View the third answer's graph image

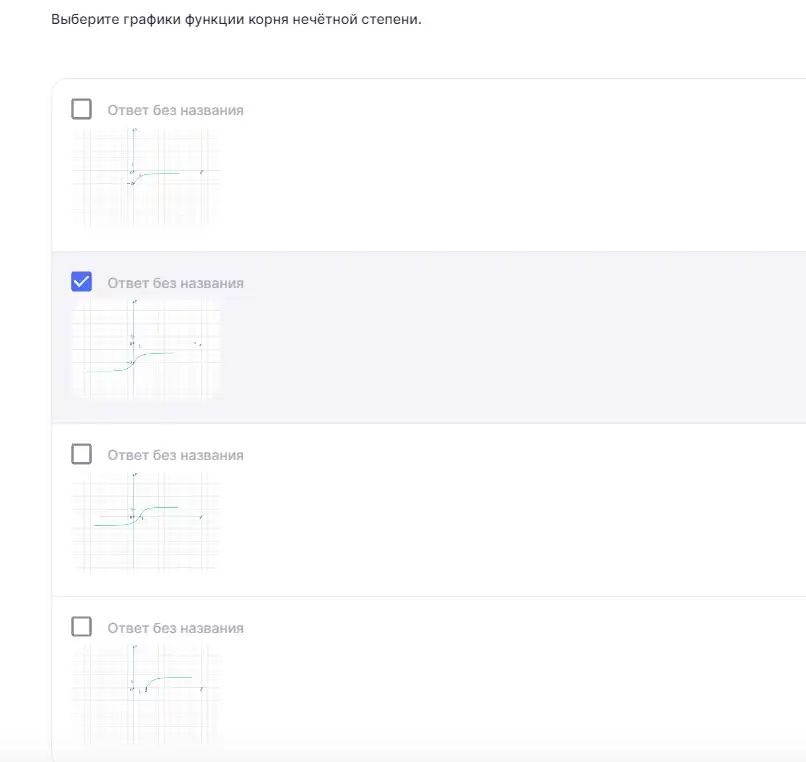(145, 522)
